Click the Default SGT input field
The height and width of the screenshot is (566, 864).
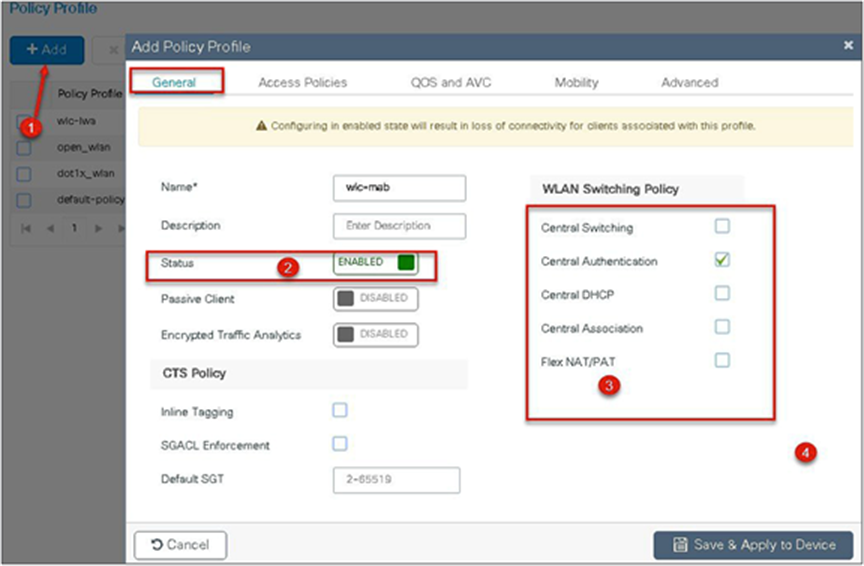pos(396,479)
